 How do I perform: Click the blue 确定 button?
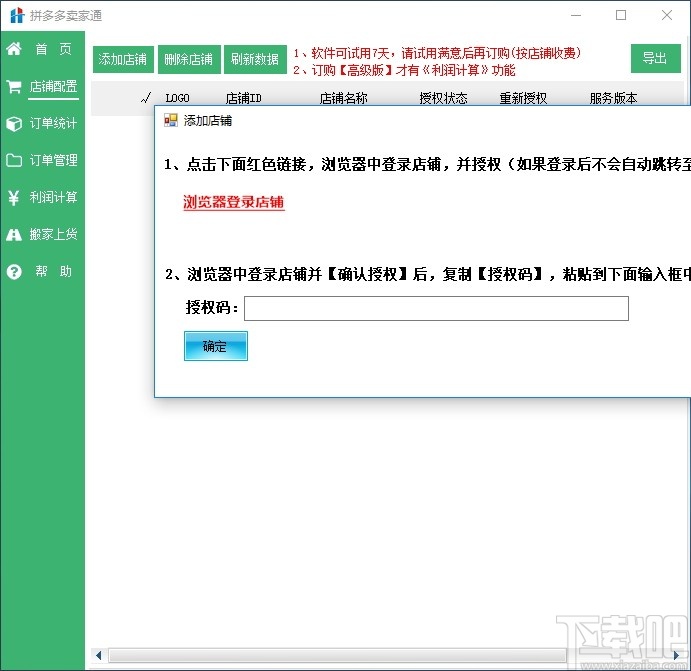point(215,346)
